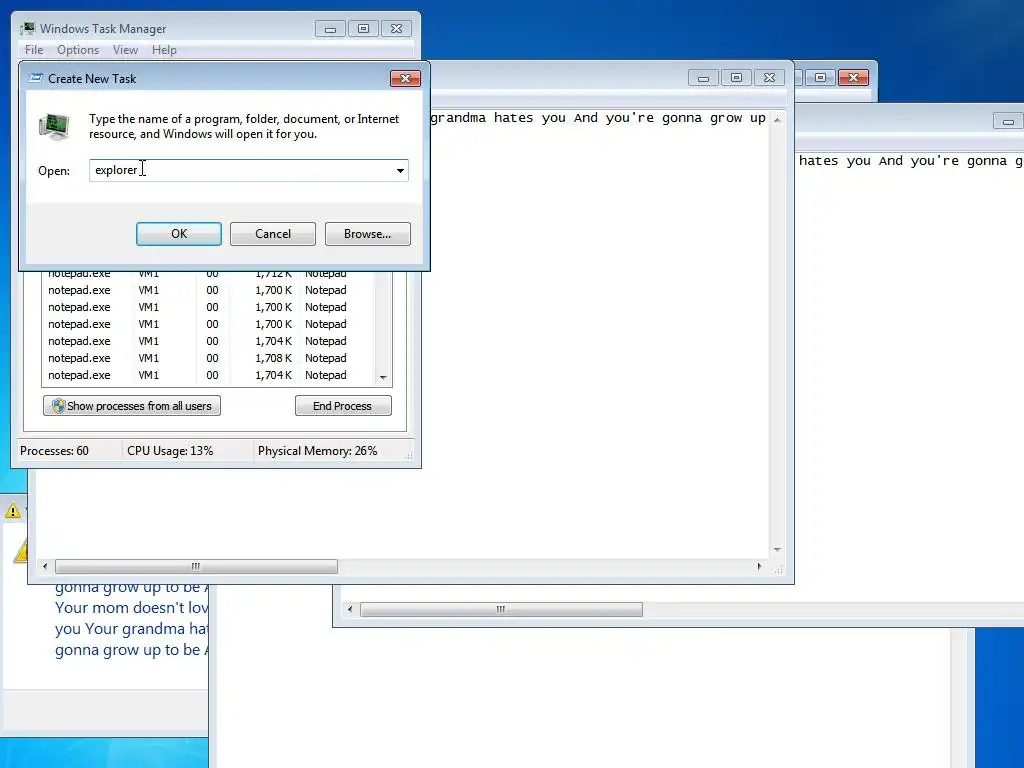Image resolution: width=1024 pixels, height=768 pixels.
Task: Maximize the front Notepad window
Action: pos(736,78)
